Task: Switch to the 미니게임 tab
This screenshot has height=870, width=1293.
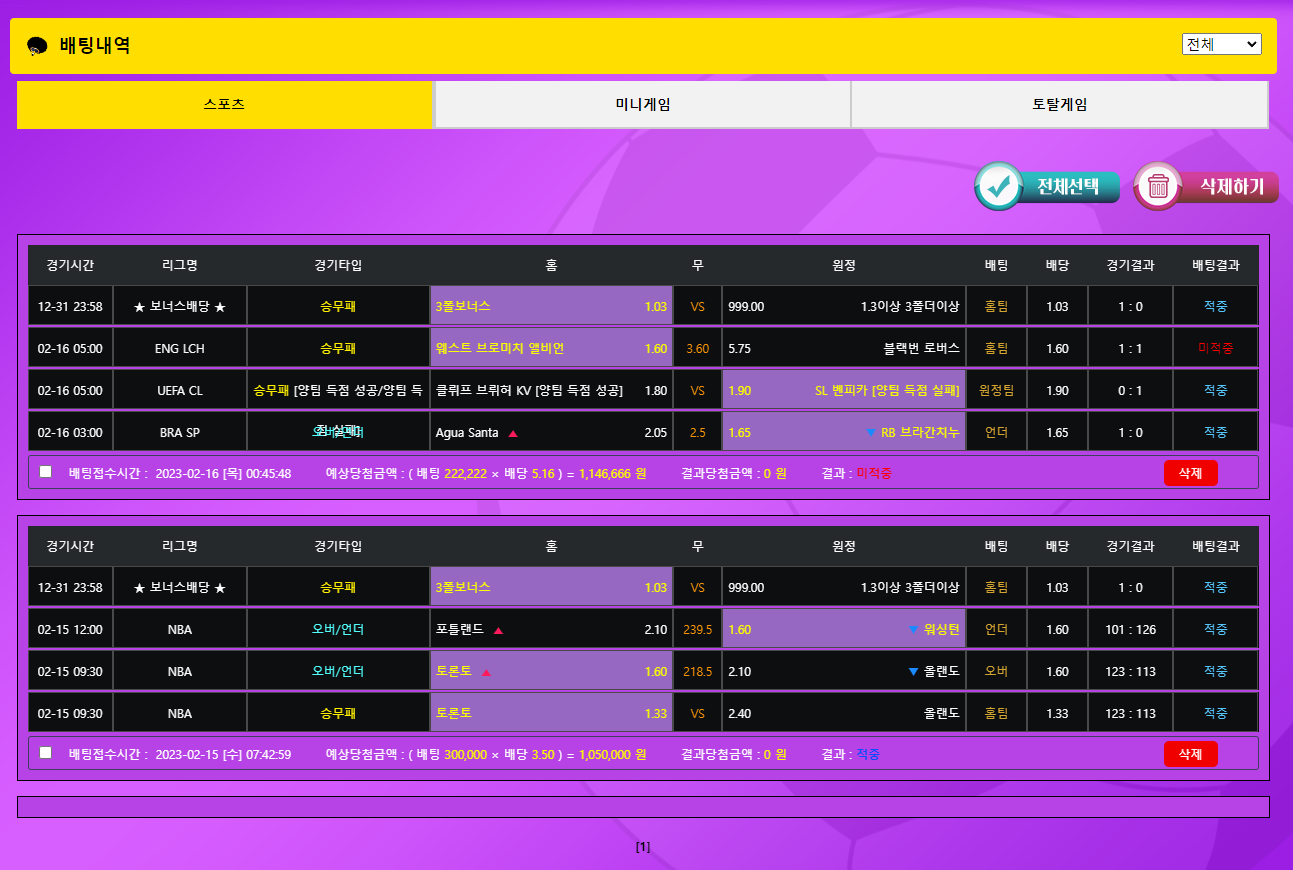Action: point(642,105)
